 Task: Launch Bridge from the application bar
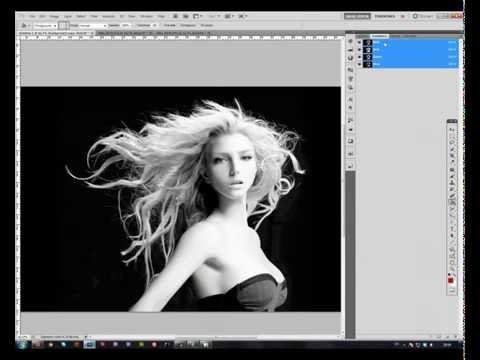[175, 16]
